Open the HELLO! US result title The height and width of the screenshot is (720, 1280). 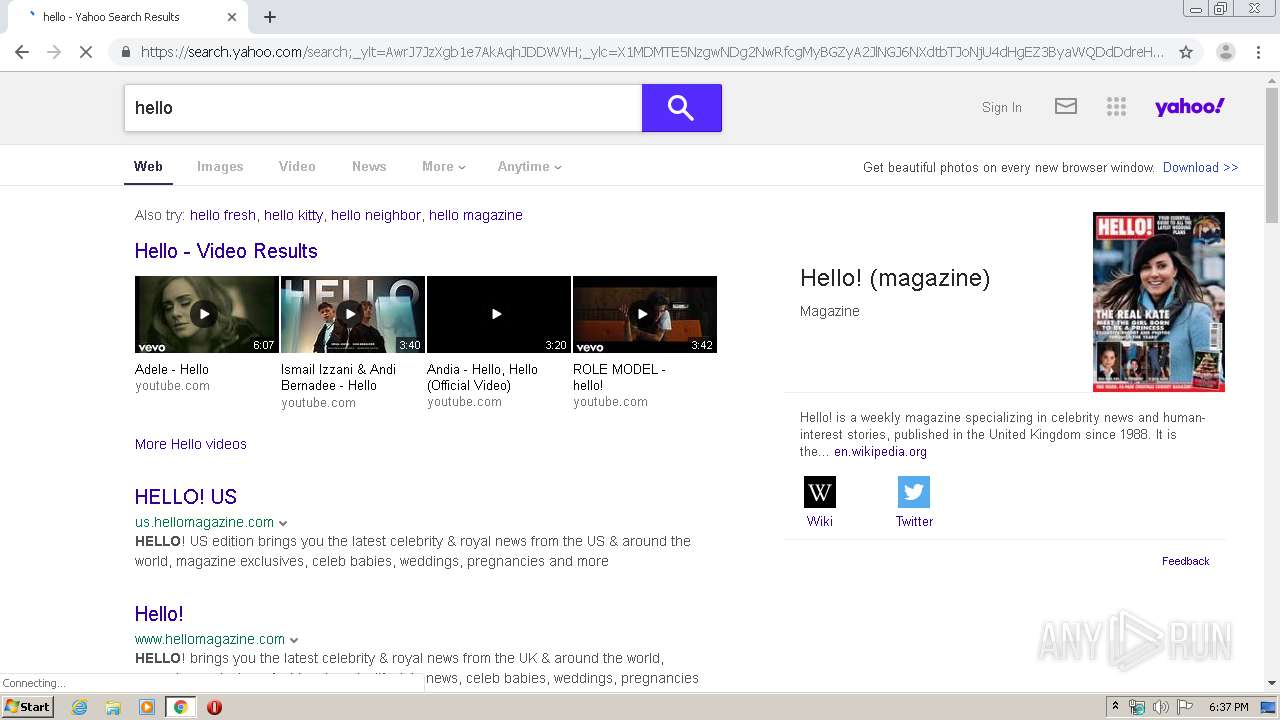click(x=186, y=497)
